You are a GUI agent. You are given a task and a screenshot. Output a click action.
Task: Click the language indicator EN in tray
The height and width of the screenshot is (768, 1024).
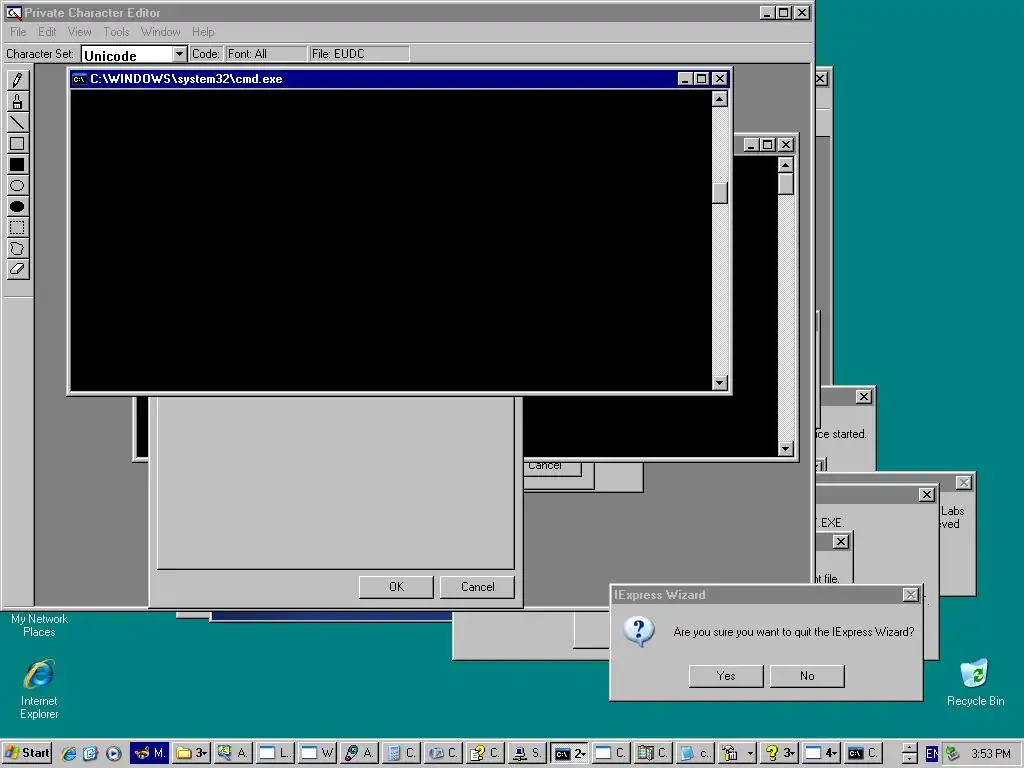(x=932, y=754)
